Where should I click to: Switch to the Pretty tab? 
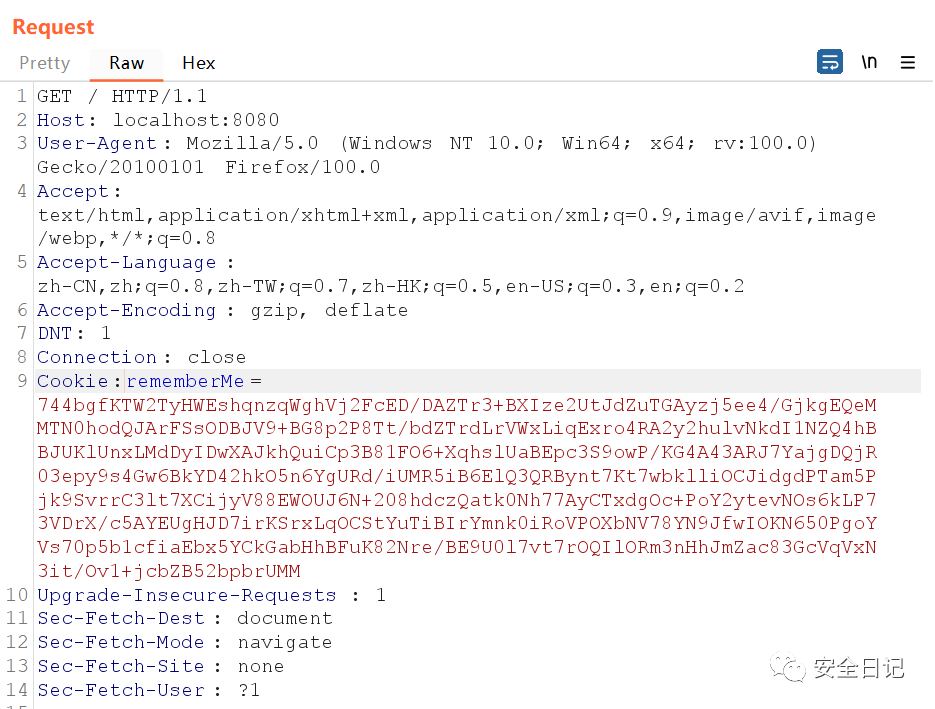[x=45, y=63]
